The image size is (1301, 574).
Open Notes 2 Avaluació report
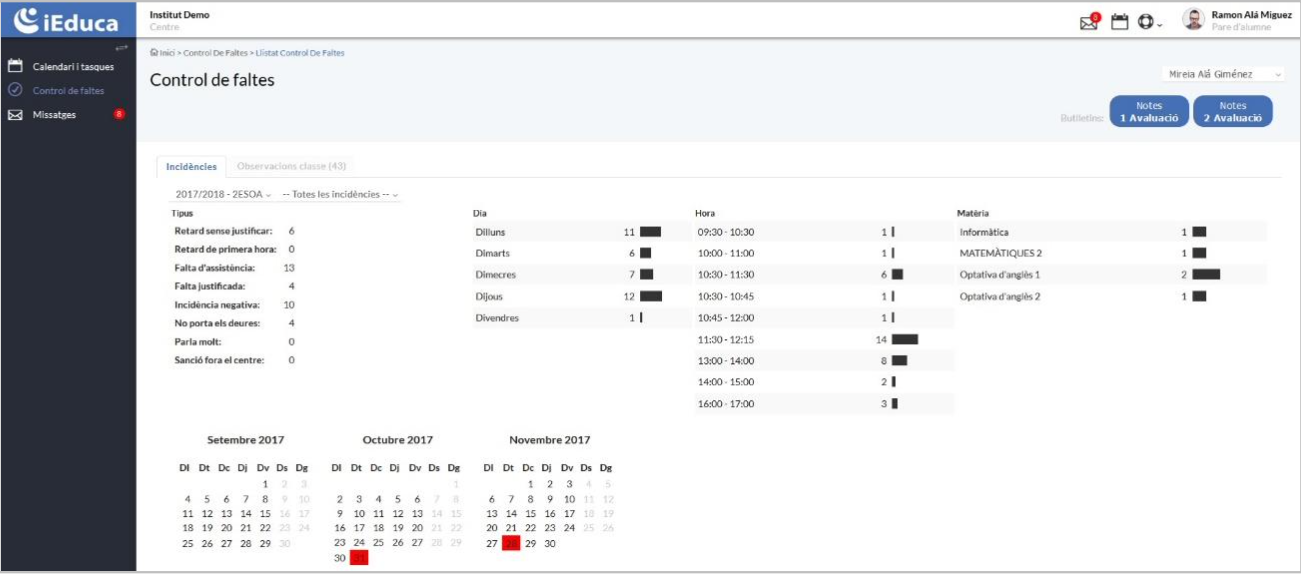[1233, 111]
